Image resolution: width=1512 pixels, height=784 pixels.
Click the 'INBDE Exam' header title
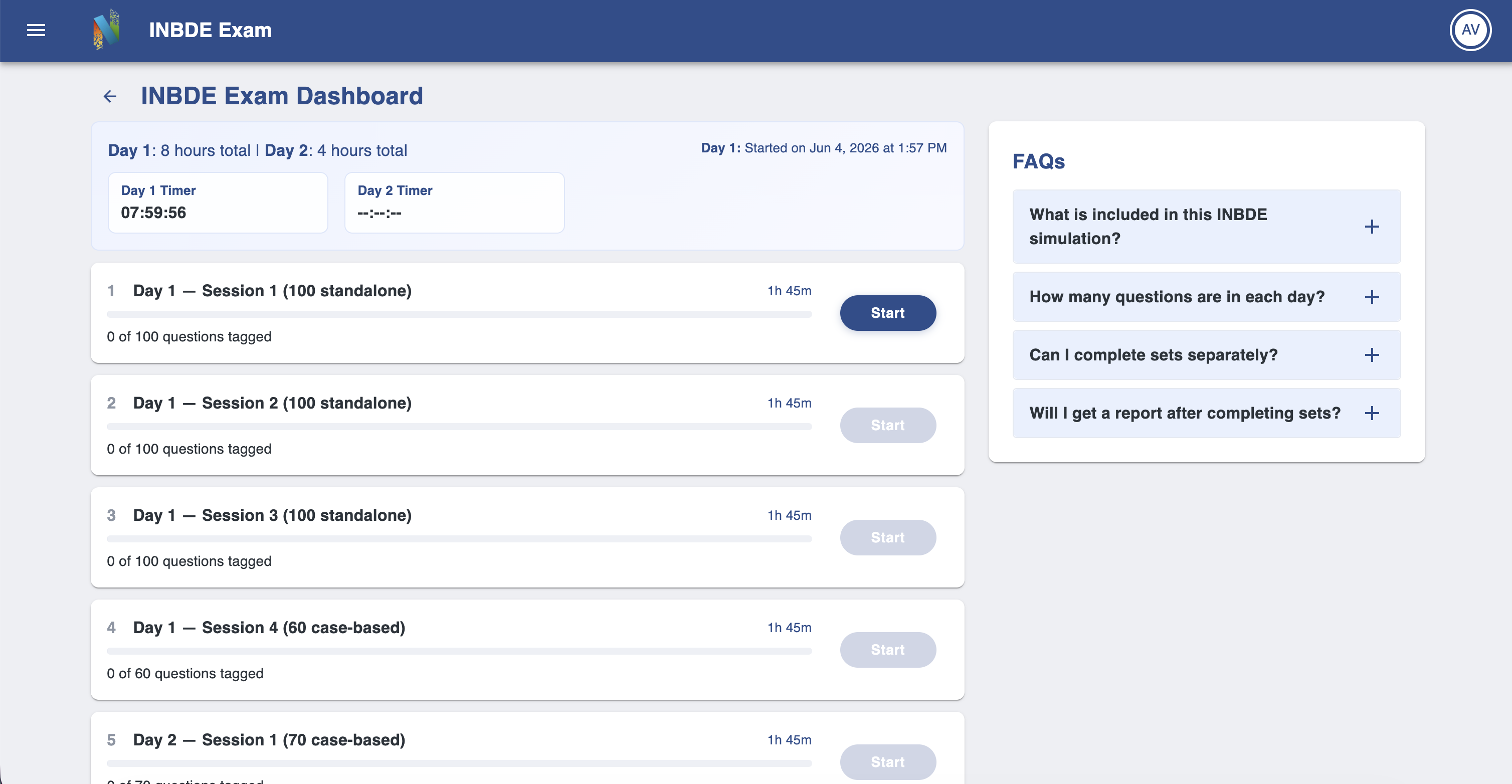(x=210, y=30)
